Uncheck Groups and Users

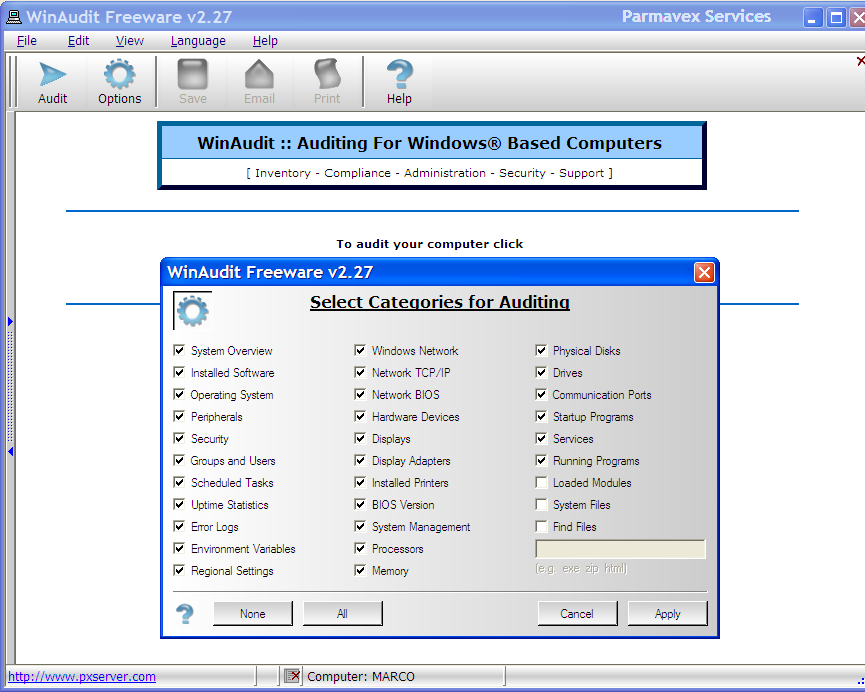click(x=179, y=460)
